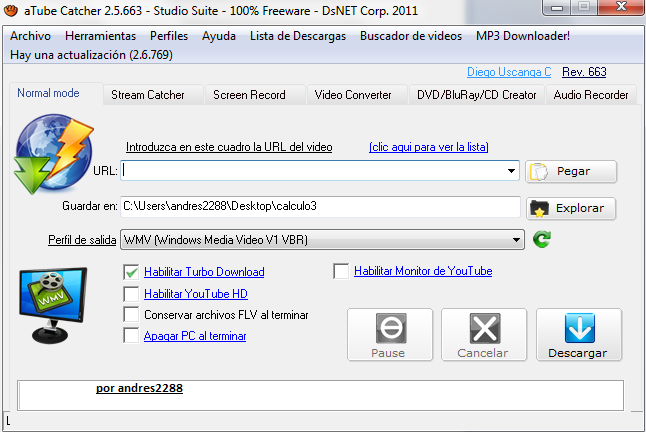The height and width of the screenshot is (432, 646).
Task: Check Conservar archivos FLV al terminar
Action: [131, 315]
